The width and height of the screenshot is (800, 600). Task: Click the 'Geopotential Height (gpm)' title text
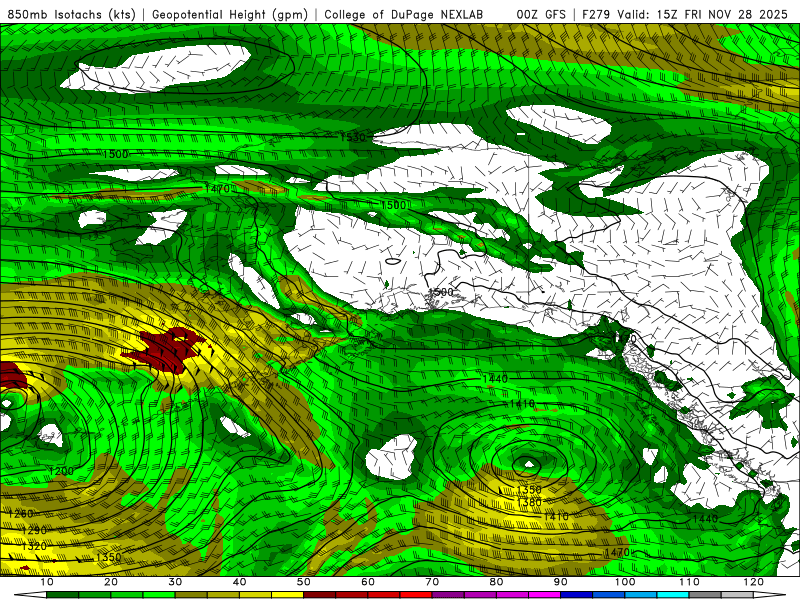click(230, 14)
